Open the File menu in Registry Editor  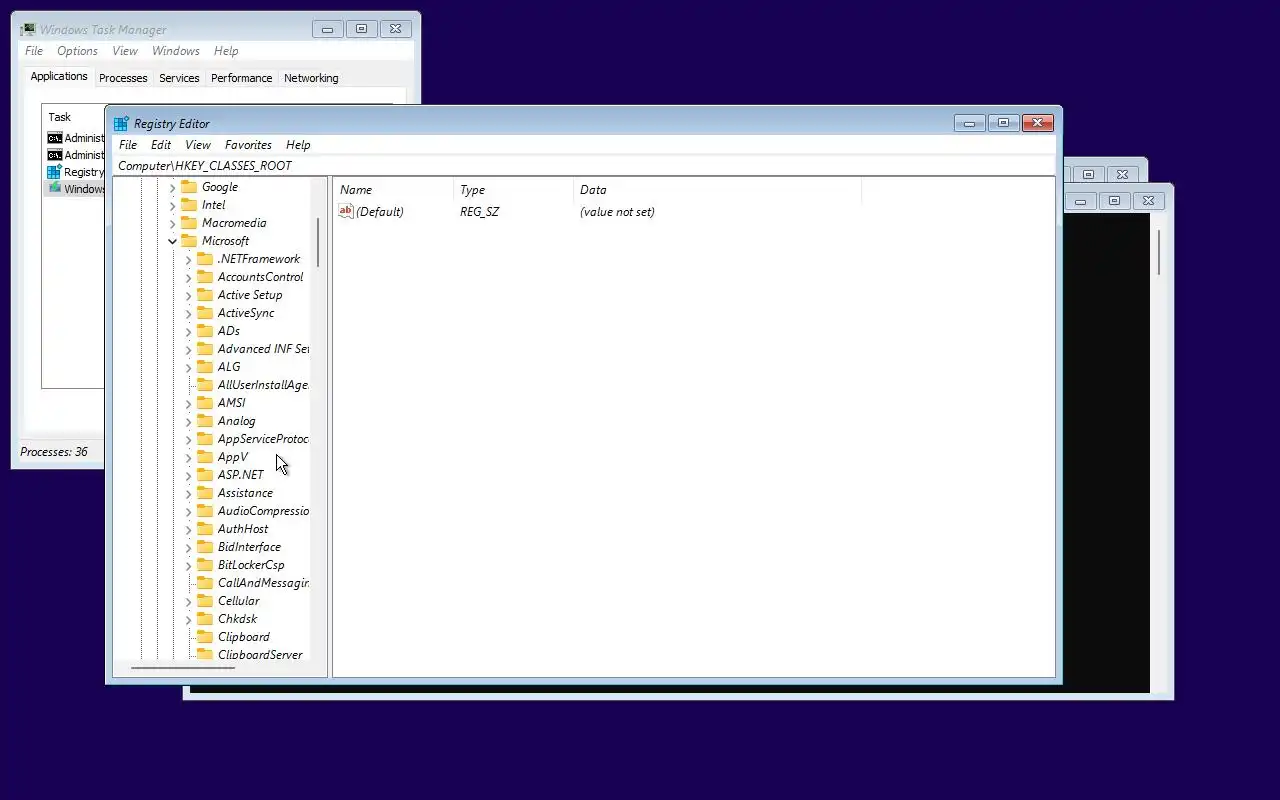click(x=128, y=145)
